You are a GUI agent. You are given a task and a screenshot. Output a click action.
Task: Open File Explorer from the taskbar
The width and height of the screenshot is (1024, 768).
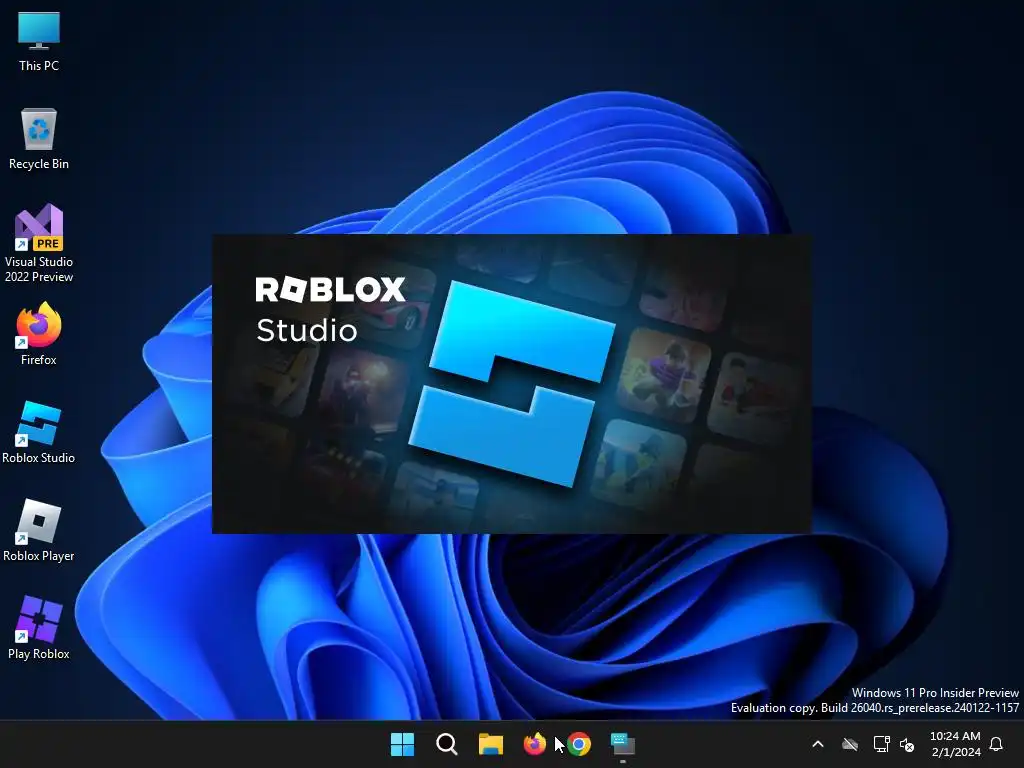(x=490, y=744)
